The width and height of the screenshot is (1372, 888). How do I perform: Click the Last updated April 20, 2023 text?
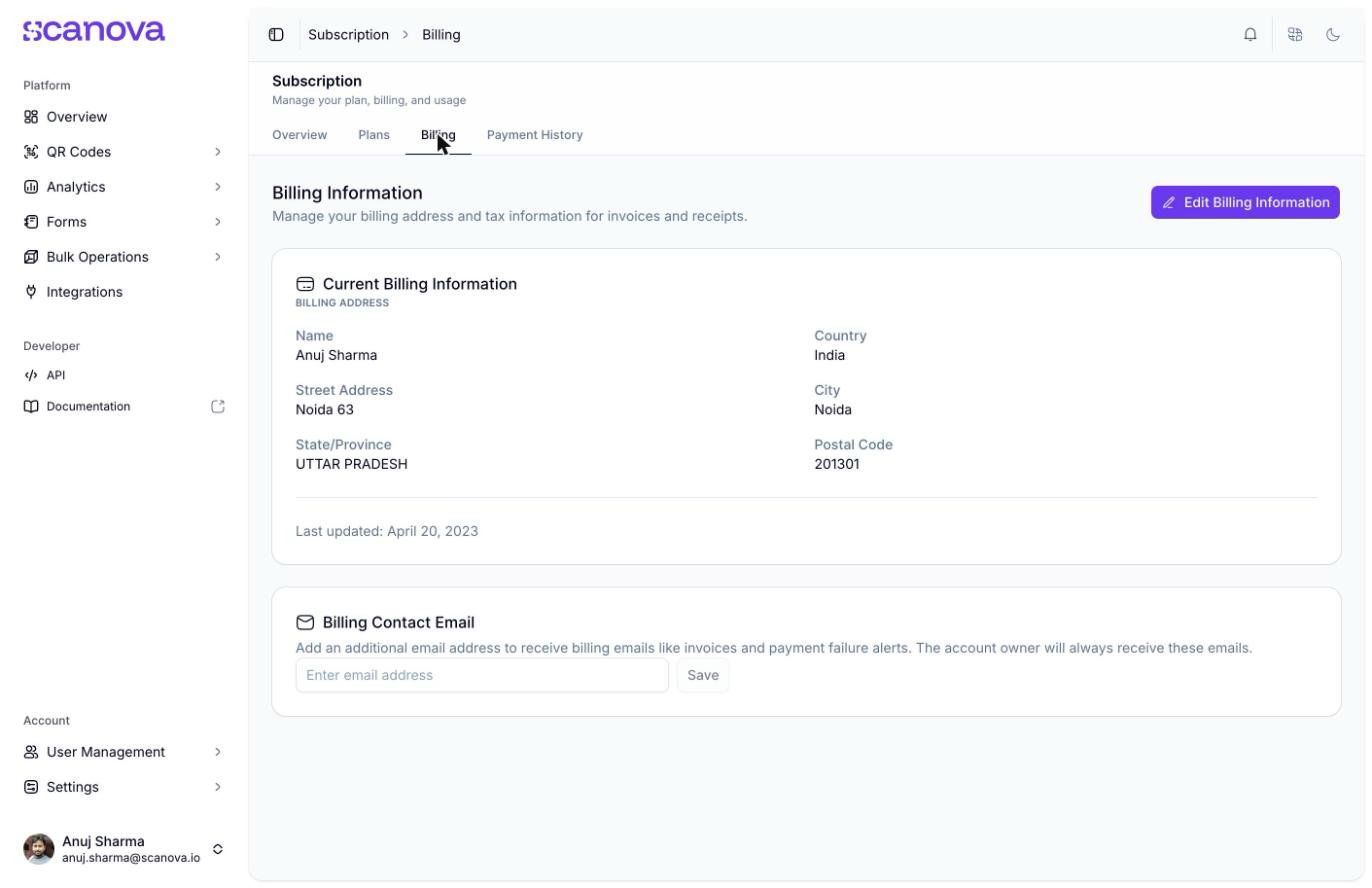click(387, 532)
